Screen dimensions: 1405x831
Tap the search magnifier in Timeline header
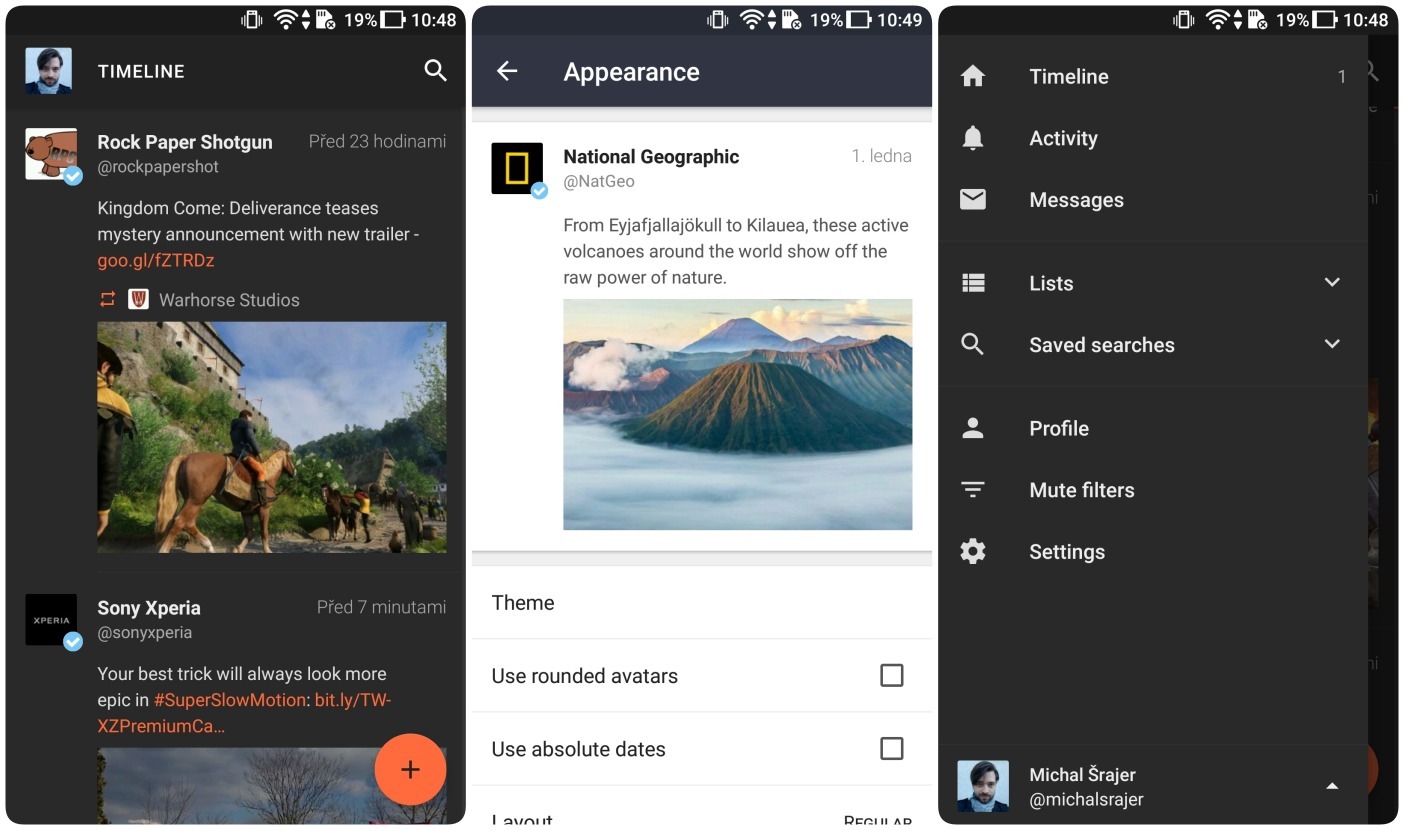435,70
